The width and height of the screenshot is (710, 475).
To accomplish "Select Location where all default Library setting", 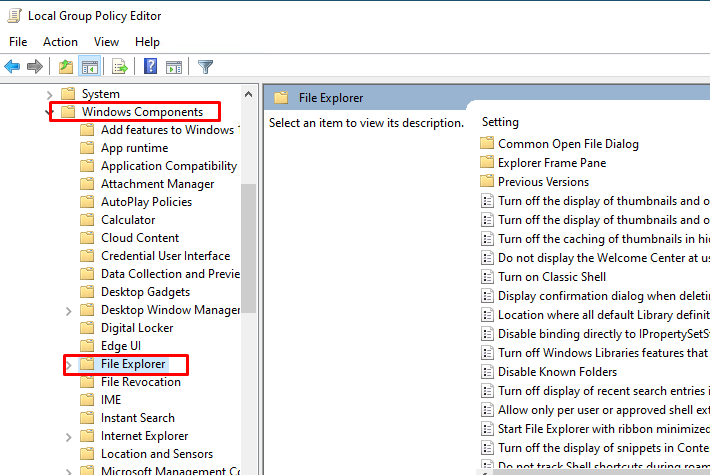I will click(604, 315).
